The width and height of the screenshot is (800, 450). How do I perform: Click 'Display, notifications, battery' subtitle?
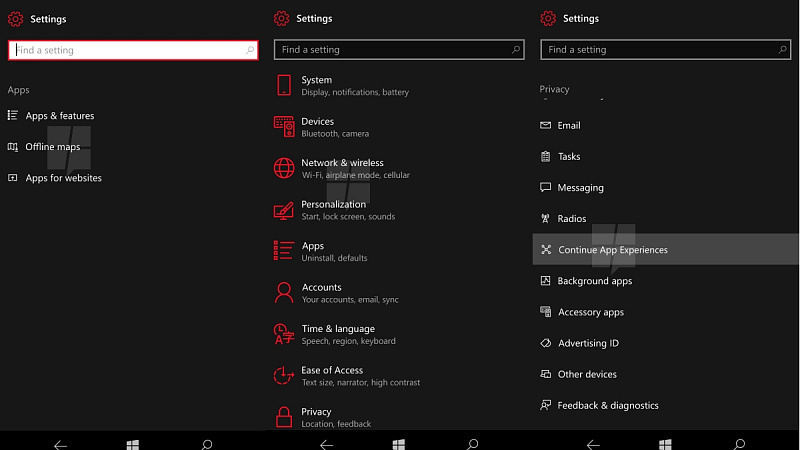click(355, 92)
